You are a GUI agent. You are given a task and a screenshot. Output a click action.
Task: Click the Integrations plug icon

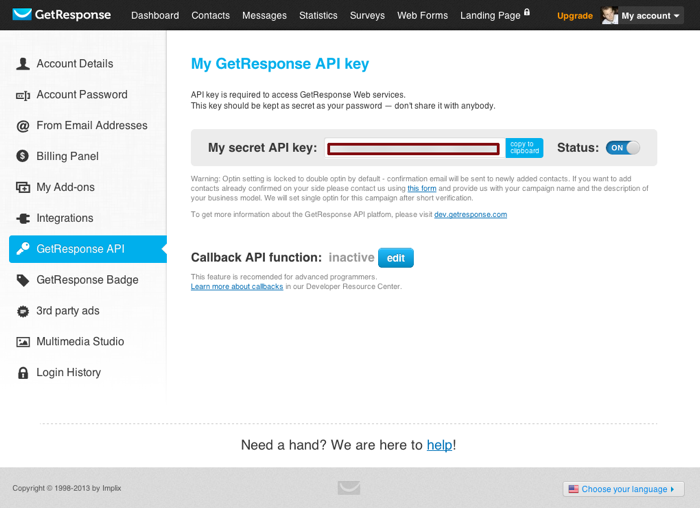(23, 218)
